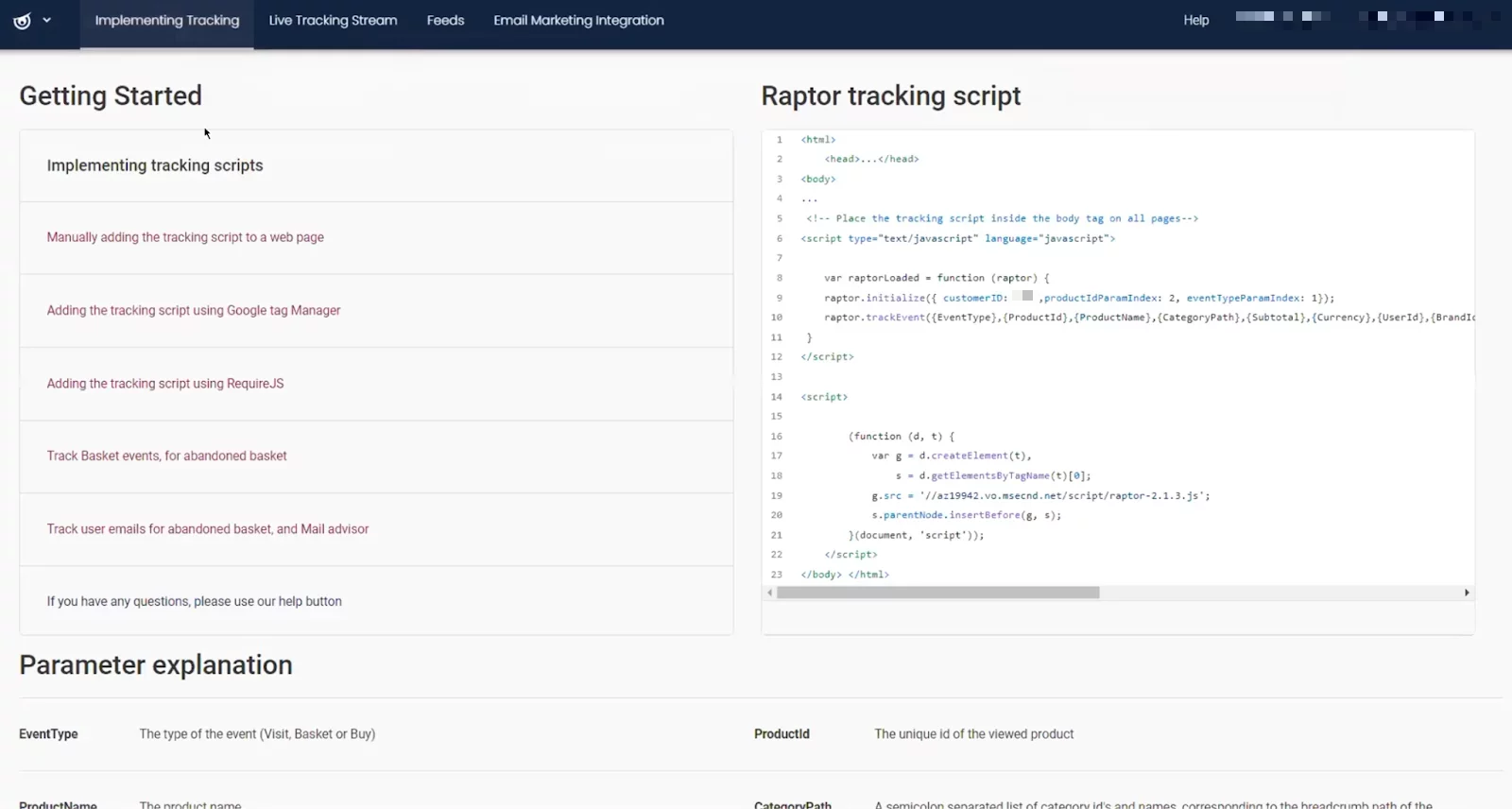Screen dimensions: 1512x809
Task: Open 'Adding the tracking script using Google tag Manager'
Action: [x=194, y=310]
